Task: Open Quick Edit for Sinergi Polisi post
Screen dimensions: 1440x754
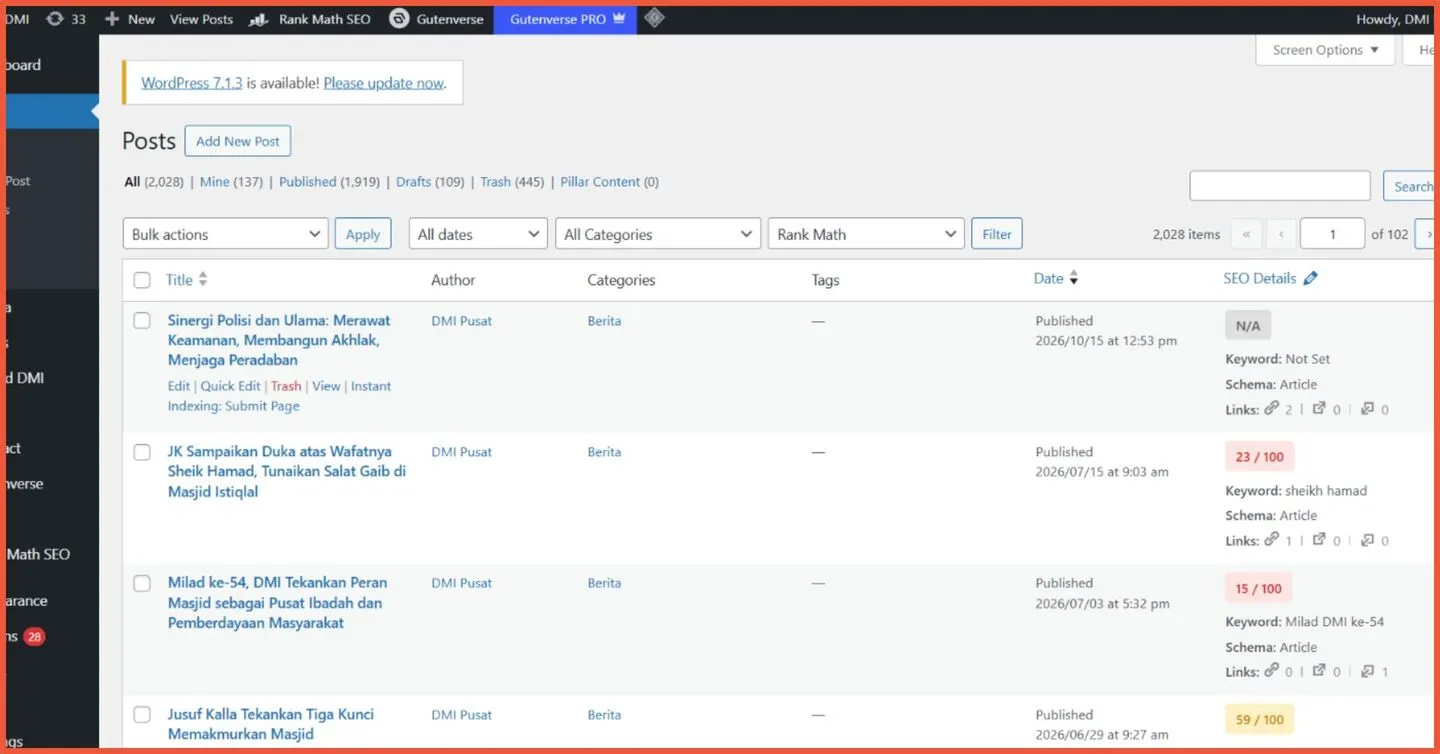Action: [x=230, y=386]
